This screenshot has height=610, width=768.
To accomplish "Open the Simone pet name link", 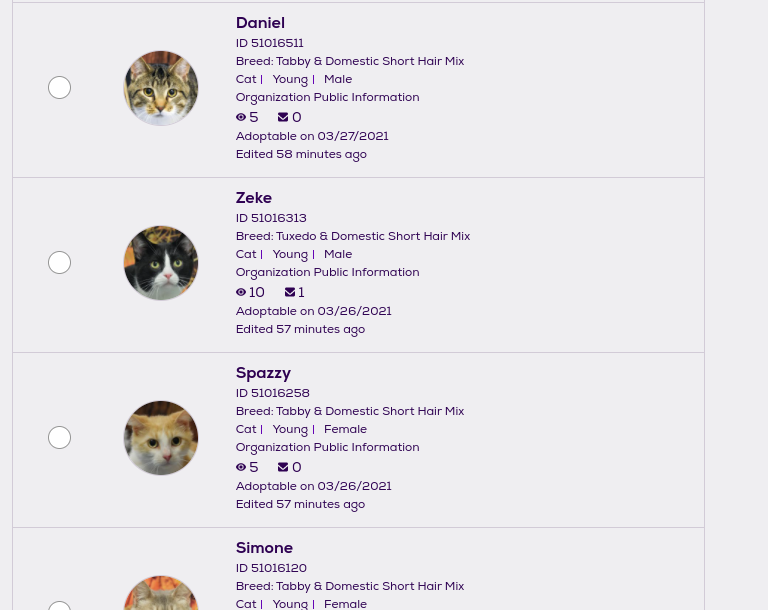I will [264, 548].
